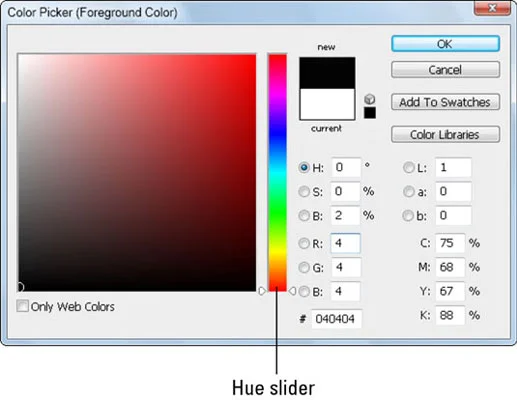Viewport: 517px width, 400px height.
Task: Click the left hue slider arrow handle
Action: click(262, 291)
